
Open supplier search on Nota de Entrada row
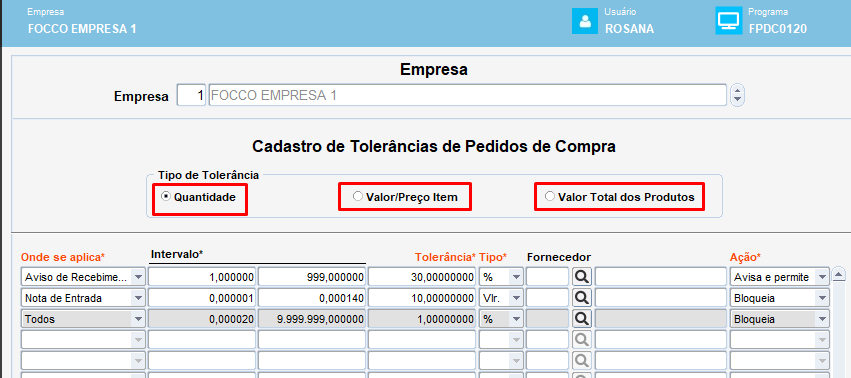[x=582, y=298]
